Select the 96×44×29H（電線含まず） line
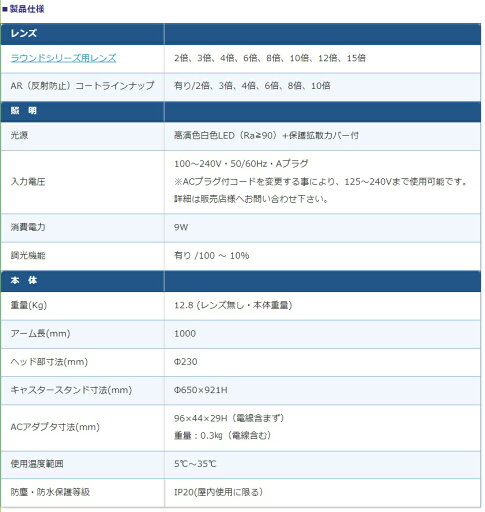This screenshot has height=512, width=485. pyautogui.click(x=229, y=418)
